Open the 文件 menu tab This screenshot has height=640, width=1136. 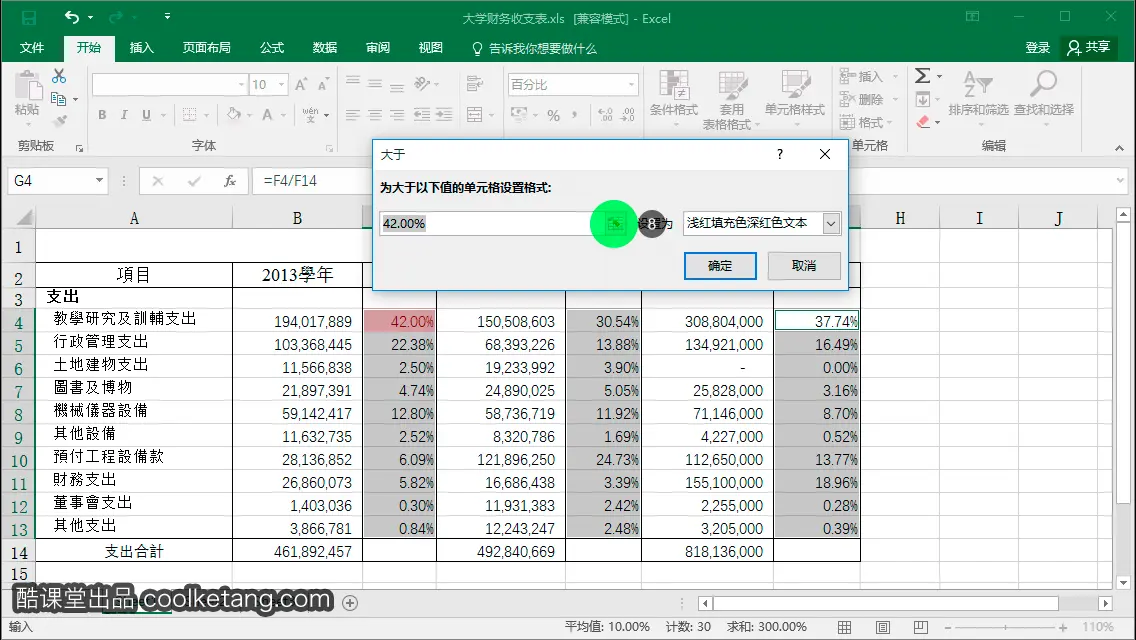(x=32, y=48)
